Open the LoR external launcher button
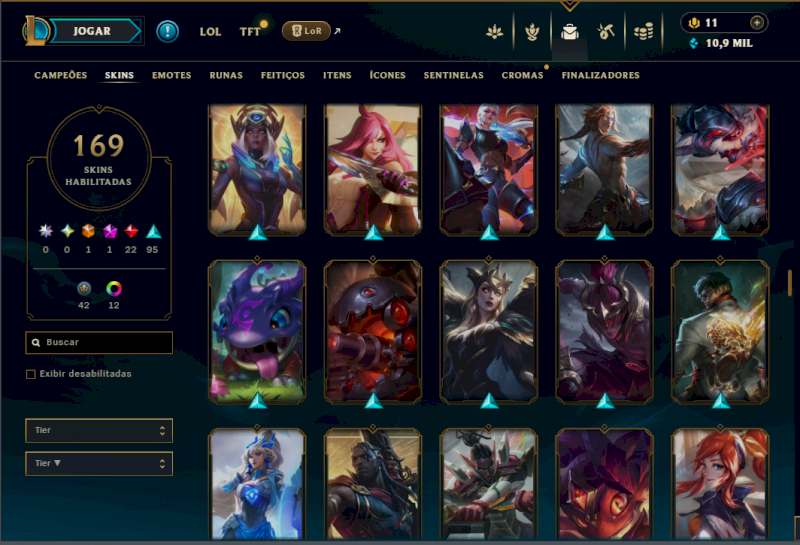This screenshot has height=545, width=800. point(306,31)
